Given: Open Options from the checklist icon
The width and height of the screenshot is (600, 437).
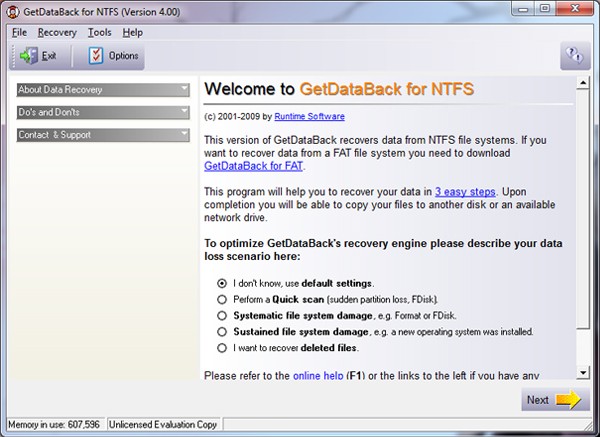Looking at the screenshot, I should pyautogui.click(x=96, y=56).
